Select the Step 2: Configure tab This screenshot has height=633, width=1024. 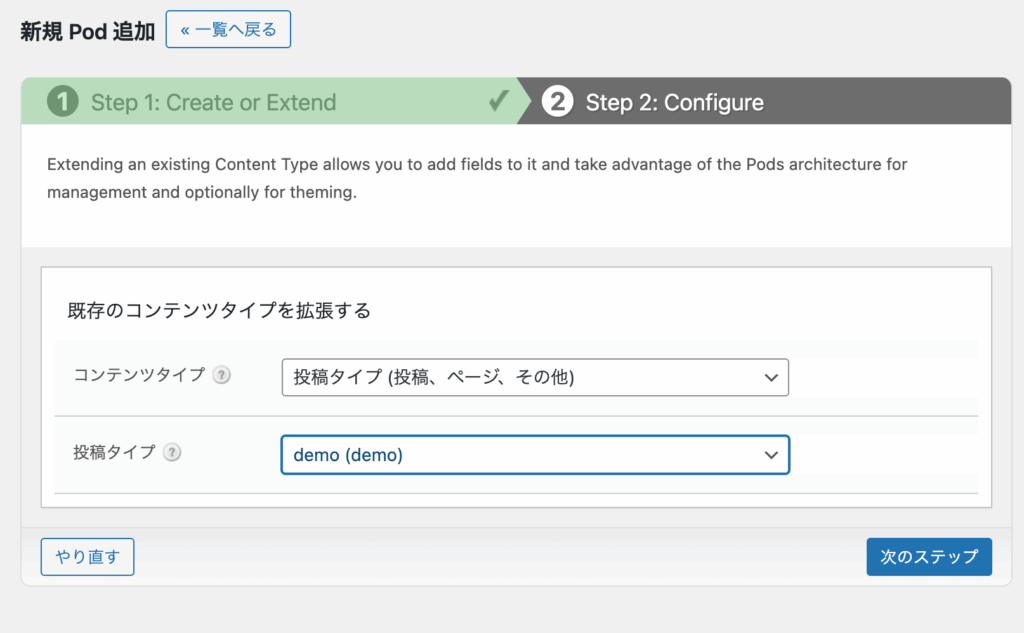point(674,102)
